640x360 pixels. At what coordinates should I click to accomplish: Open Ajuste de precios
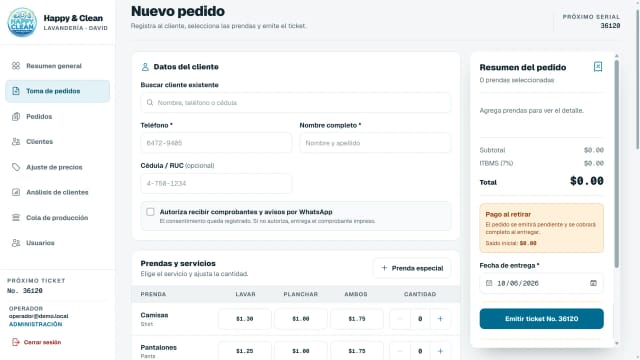(58, 167)
